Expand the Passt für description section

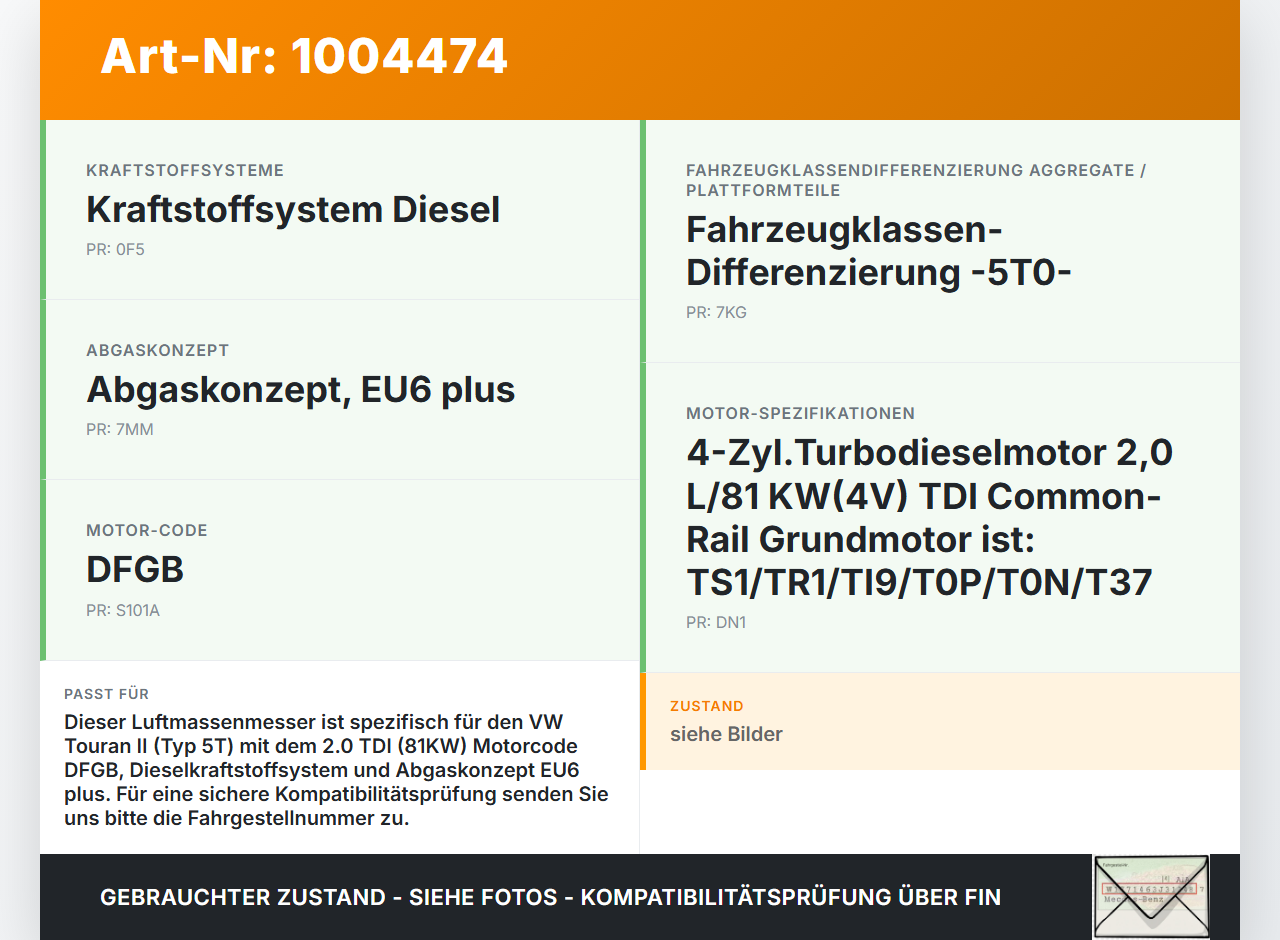[340, 767]
